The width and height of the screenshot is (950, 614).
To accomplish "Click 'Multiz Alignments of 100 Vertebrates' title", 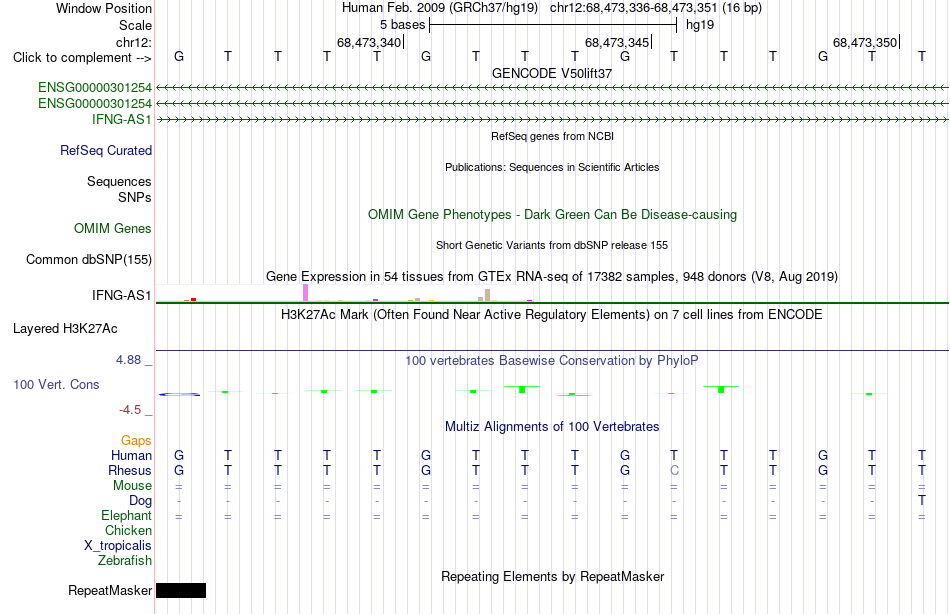I will [x=552, y=427].
